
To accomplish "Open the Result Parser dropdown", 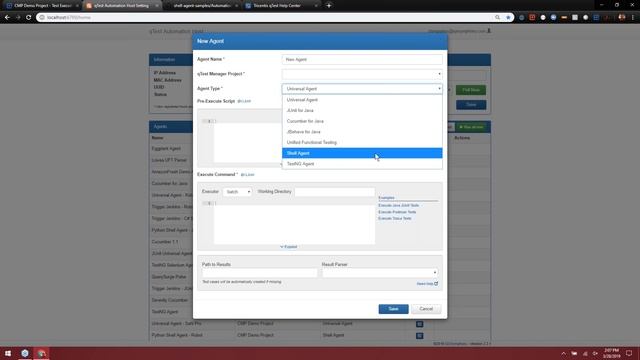I will coord(380,273).
